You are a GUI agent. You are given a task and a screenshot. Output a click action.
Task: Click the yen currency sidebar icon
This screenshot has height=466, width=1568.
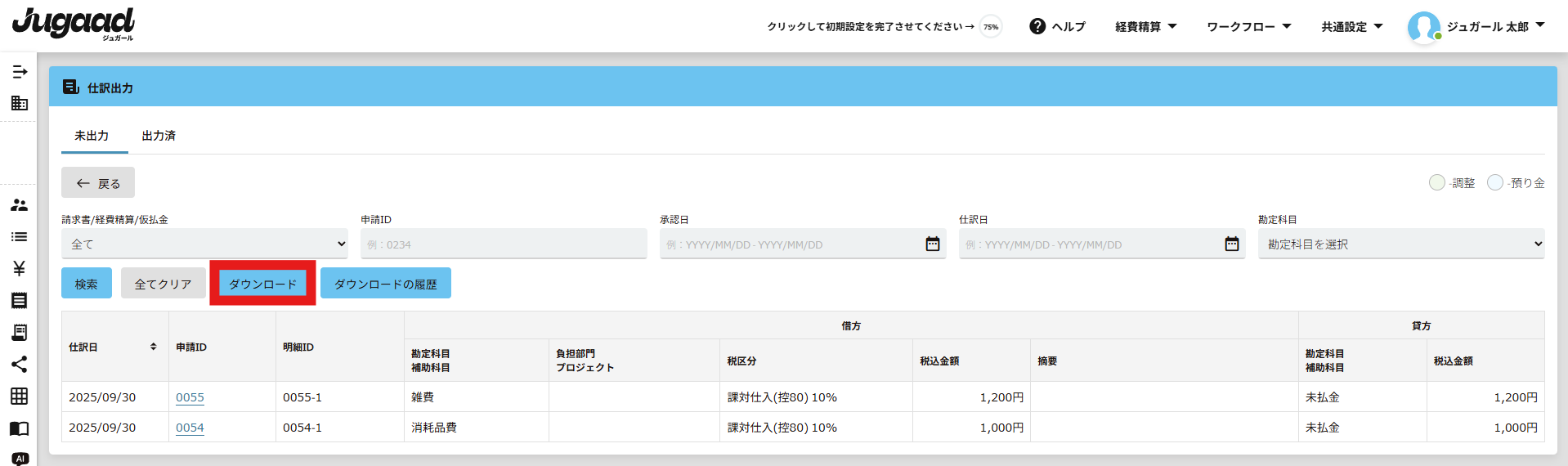20,268
